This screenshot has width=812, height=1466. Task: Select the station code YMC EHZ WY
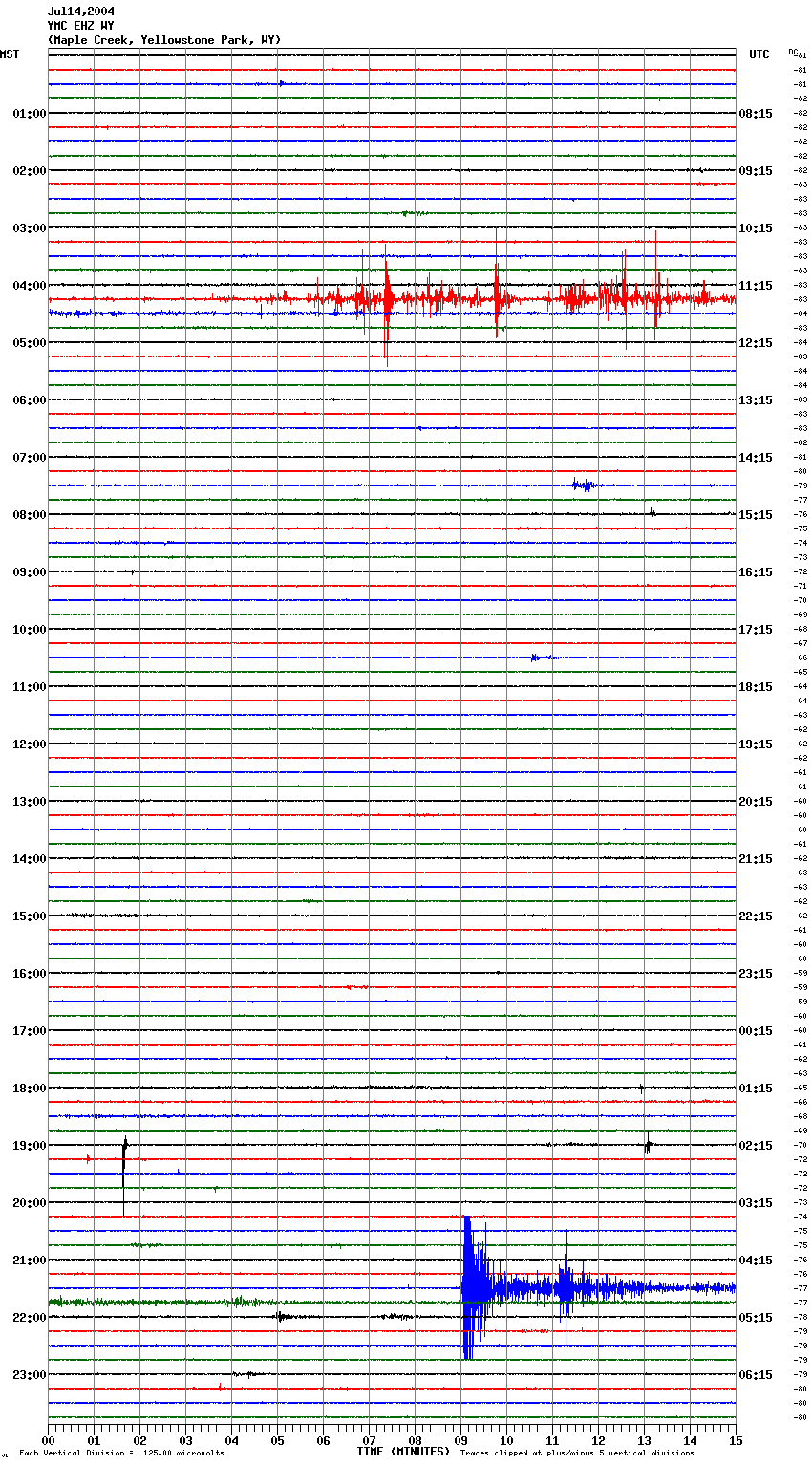click(81, 26)
